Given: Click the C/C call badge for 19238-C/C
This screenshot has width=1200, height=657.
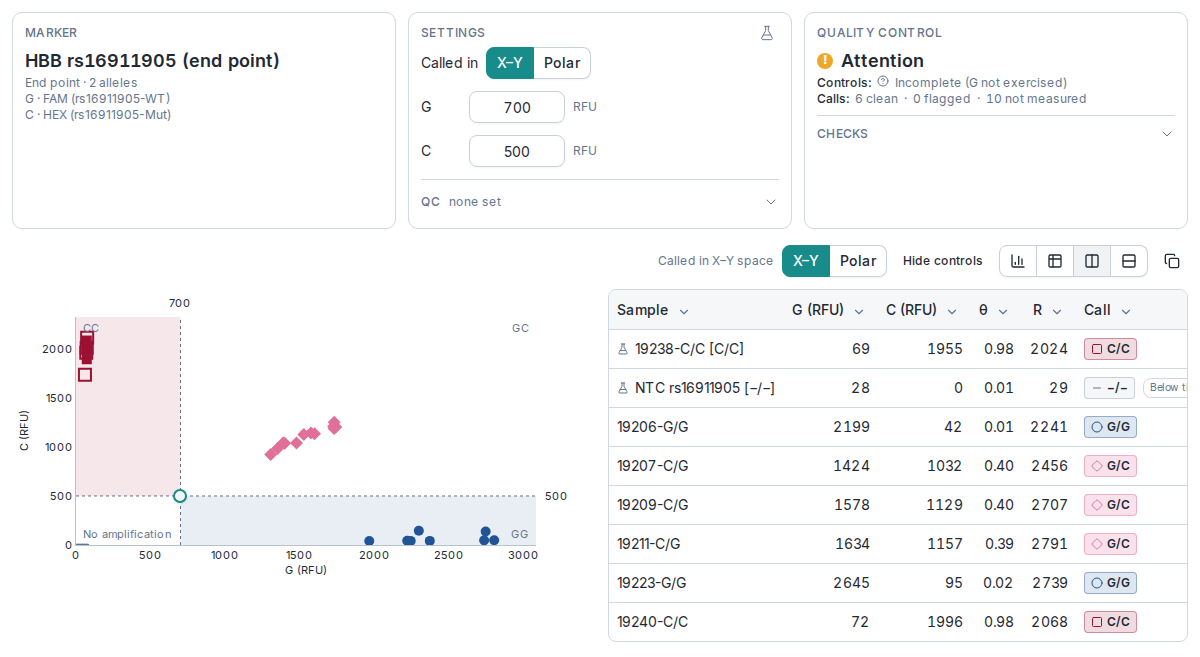Looking at the screenshot, I should tap(1110, 349).
